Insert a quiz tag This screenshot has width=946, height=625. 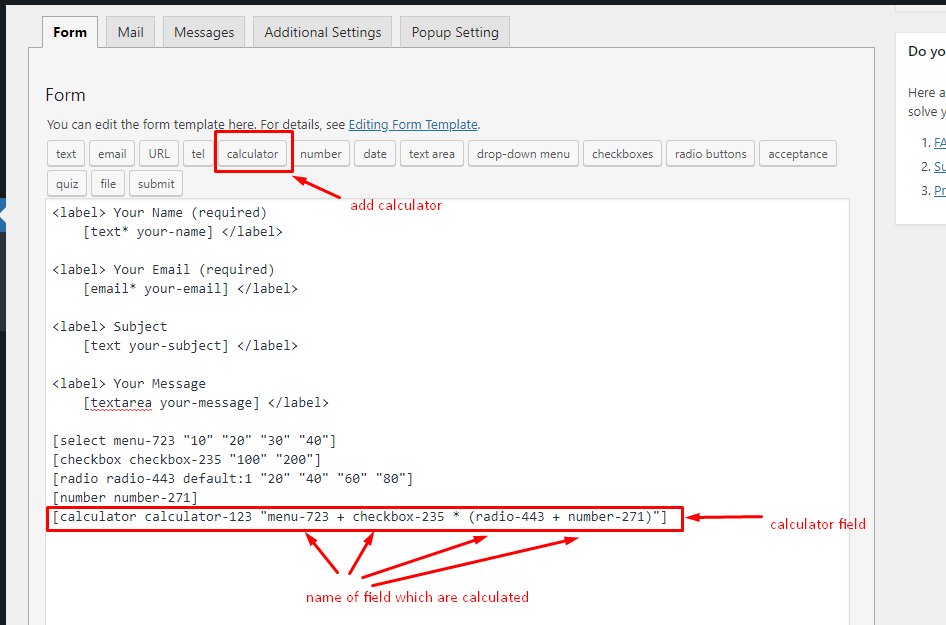coord(67,184)
